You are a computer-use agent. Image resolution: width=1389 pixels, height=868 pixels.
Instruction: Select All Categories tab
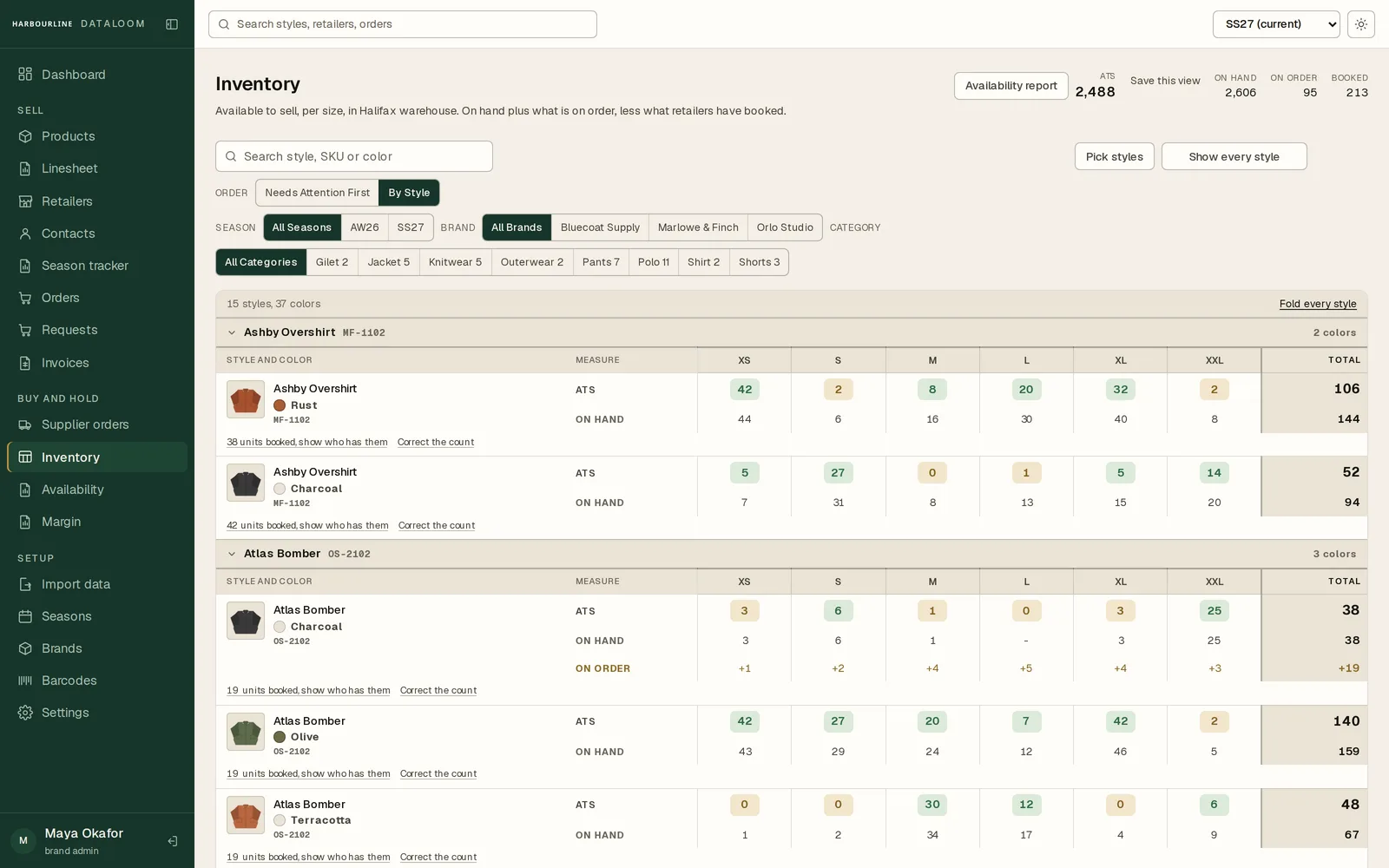point(261,262)
